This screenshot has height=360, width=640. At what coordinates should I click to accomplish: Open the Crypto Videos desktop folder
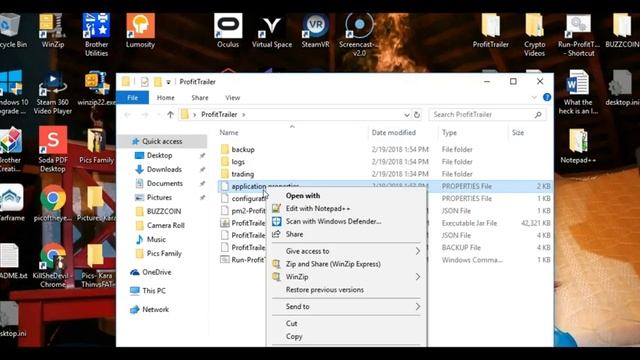[x=534, y=34]
